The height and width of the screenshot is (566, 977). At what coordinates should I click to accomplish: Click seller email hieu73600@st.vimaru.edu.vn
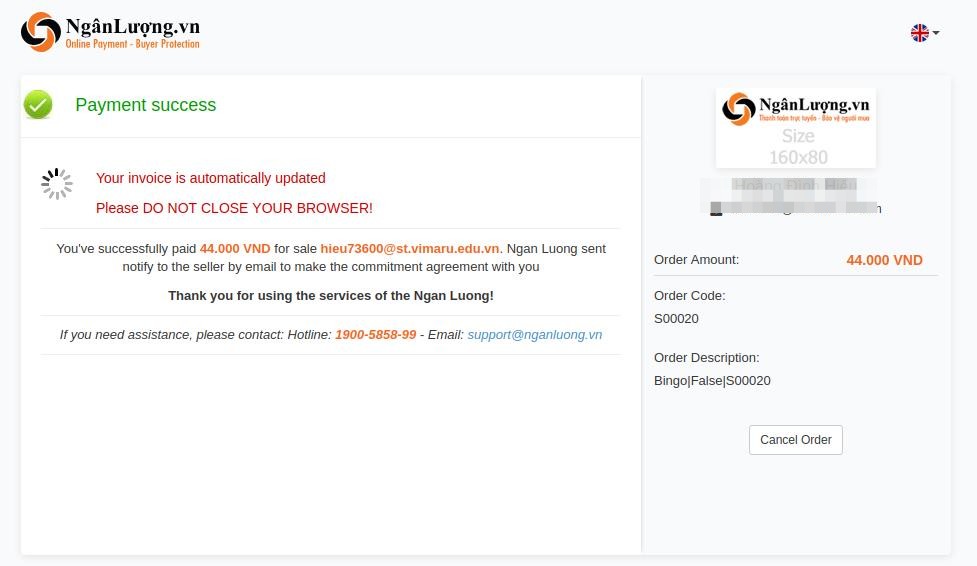pos(409,249)
